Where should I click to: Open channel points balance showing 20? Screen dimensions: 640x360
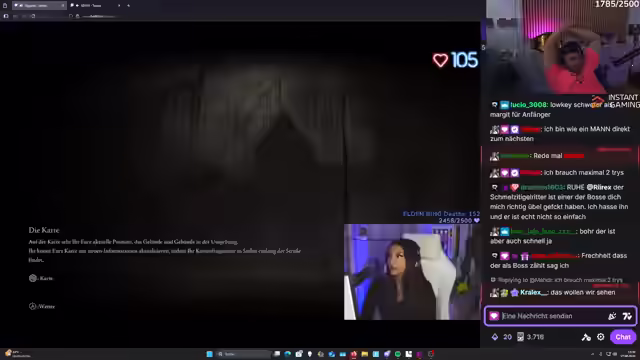[x=502, y=337]
